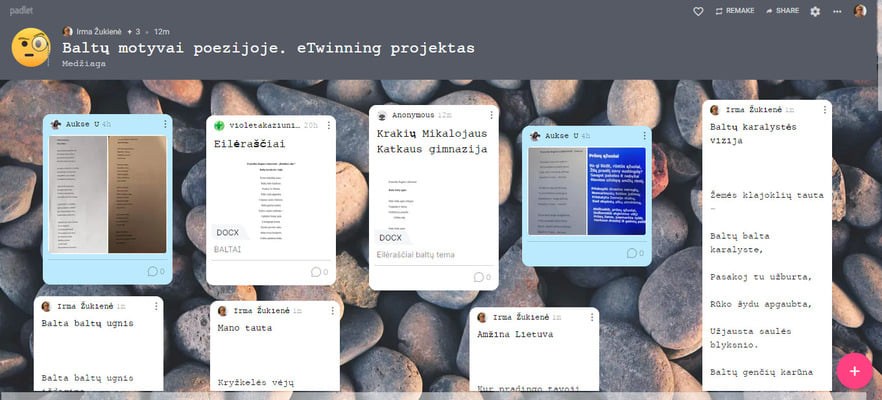Click the Baltų karalystės vizija title

(x=753, y=134)
